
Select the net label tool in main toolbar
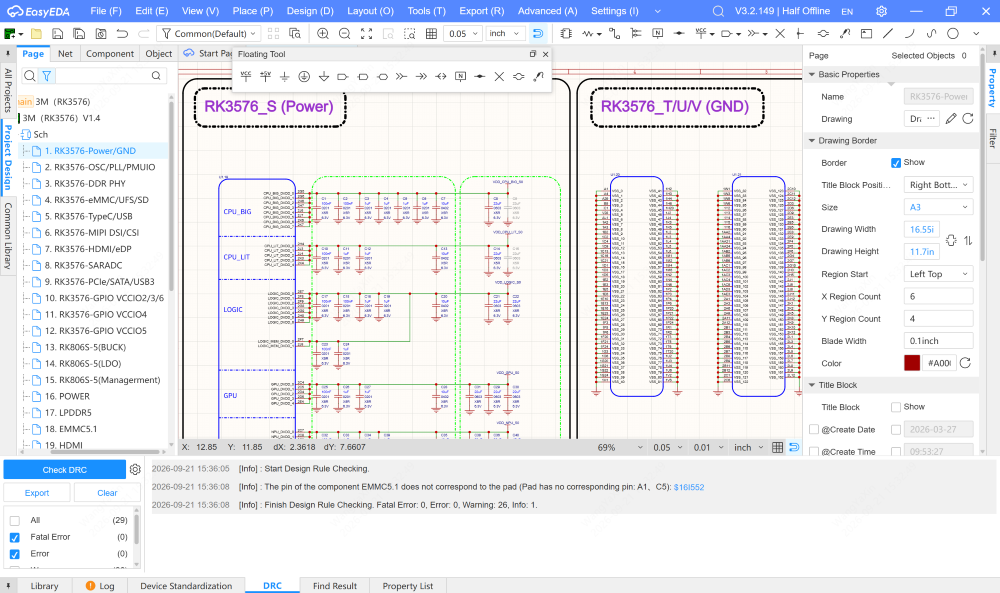pyautogui.click(x=658, y=33)
